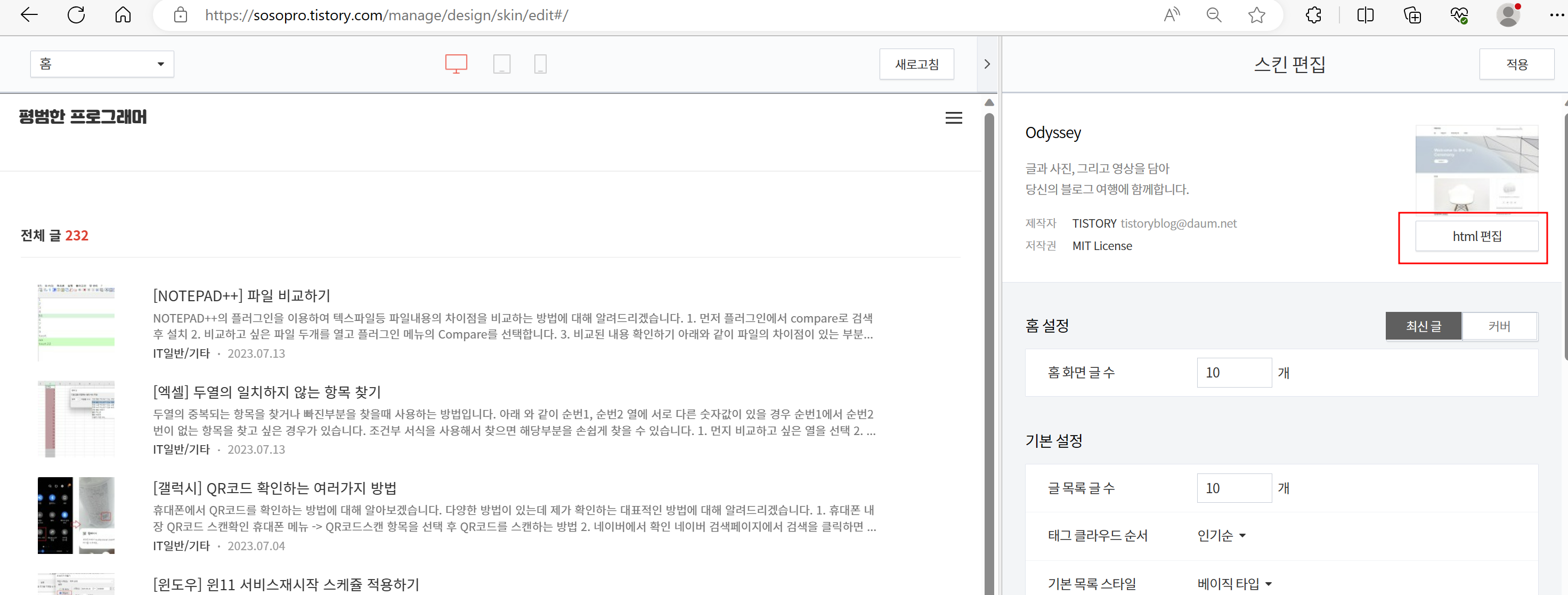
Task: Click the 홈 화면 글 수 input field
Action: pyautogui.click(x=1233, y=373)
